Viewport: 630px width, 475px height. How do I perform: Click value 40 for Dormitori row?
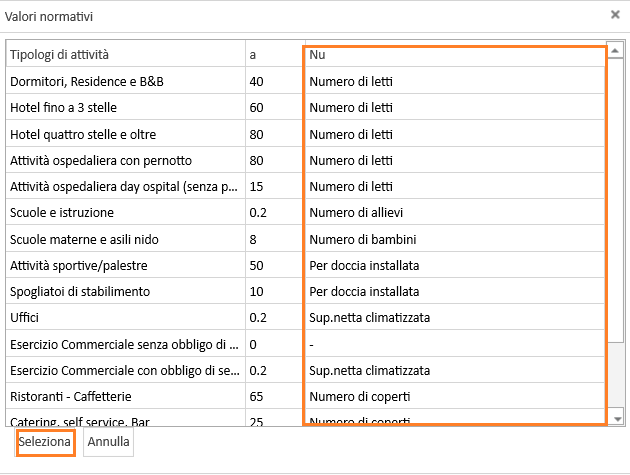[x=256, y=81]
